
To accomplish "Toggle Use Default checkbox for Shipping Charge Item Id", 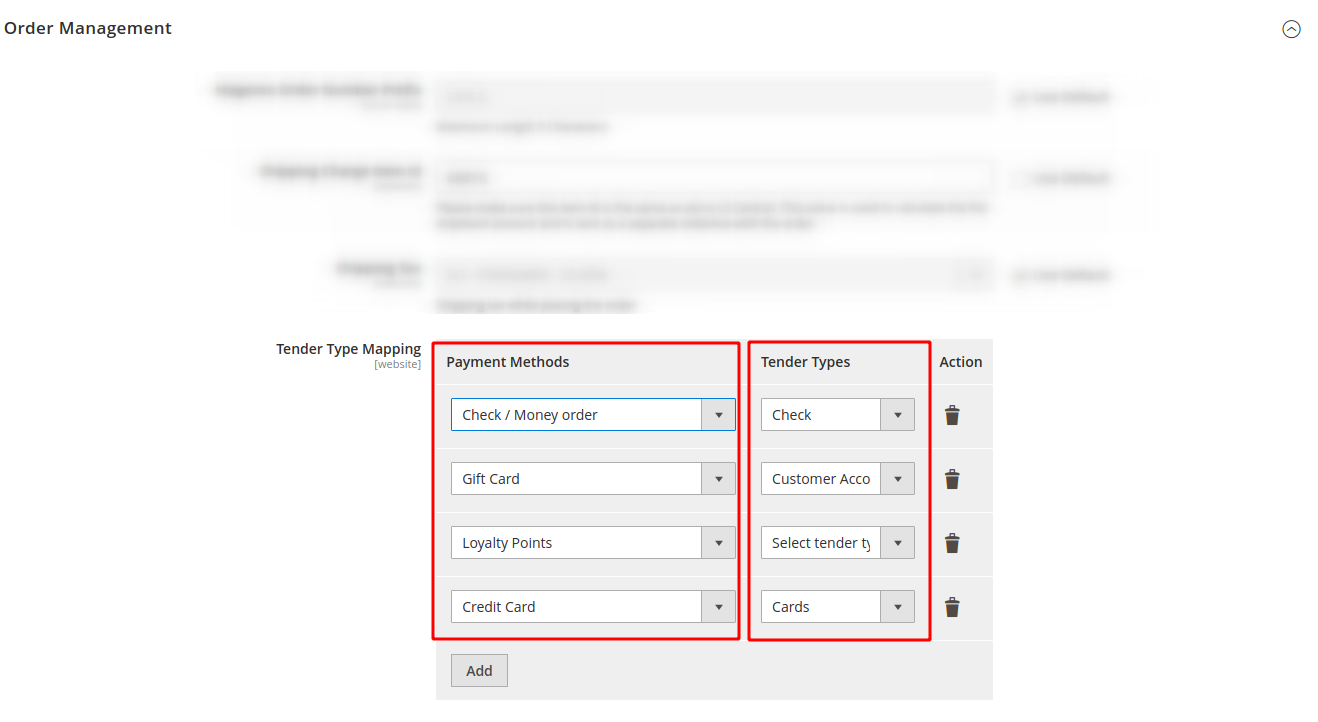I will [1021, 178].
